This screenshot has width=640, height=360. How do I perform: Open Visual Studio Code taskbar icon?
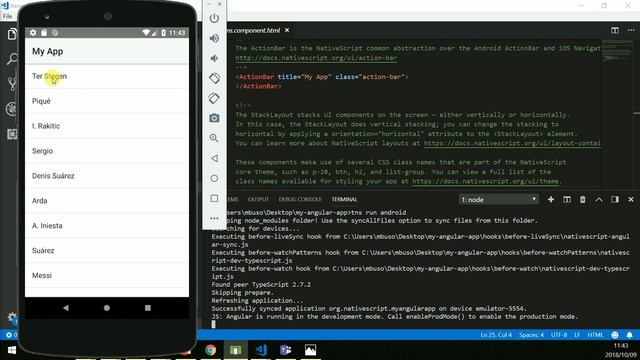pos(260,350)
